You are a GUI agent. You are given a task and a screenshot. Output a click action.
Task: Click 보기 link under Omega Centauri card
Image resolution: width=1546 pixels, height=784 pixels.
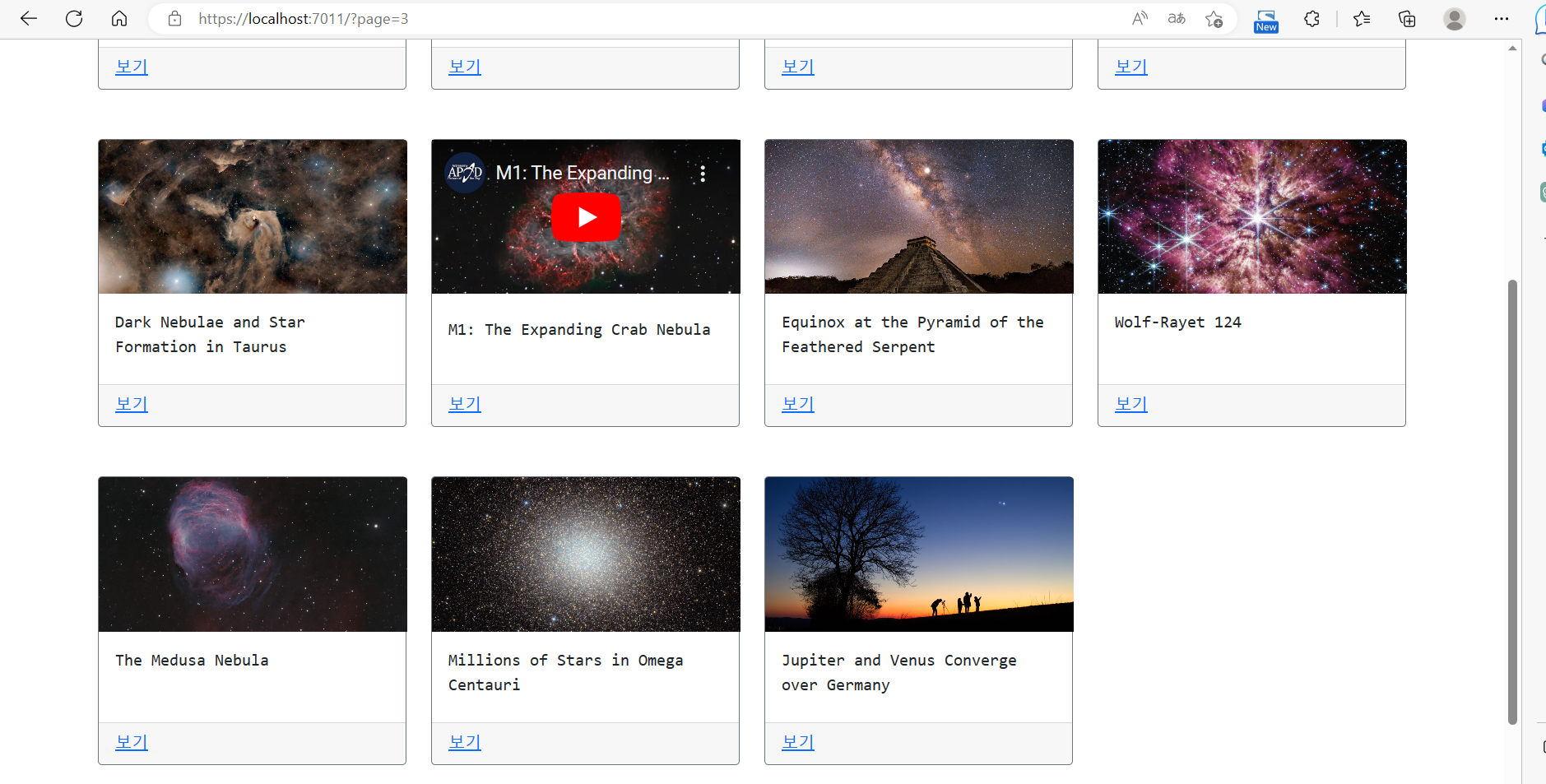[x=465, y=742]
